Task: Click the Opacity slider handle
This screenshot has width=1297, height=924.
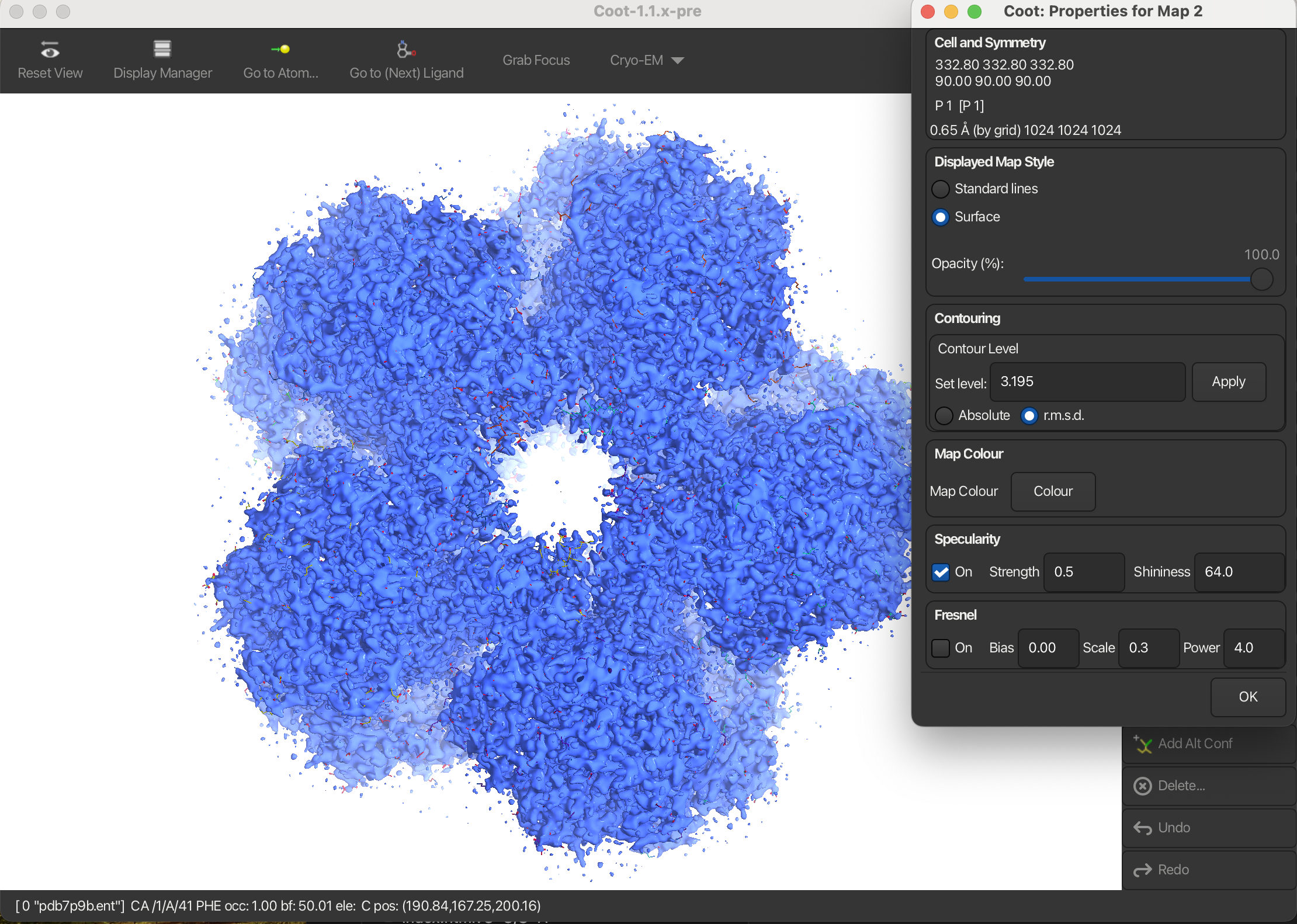Action: [x=1261, y=279]
